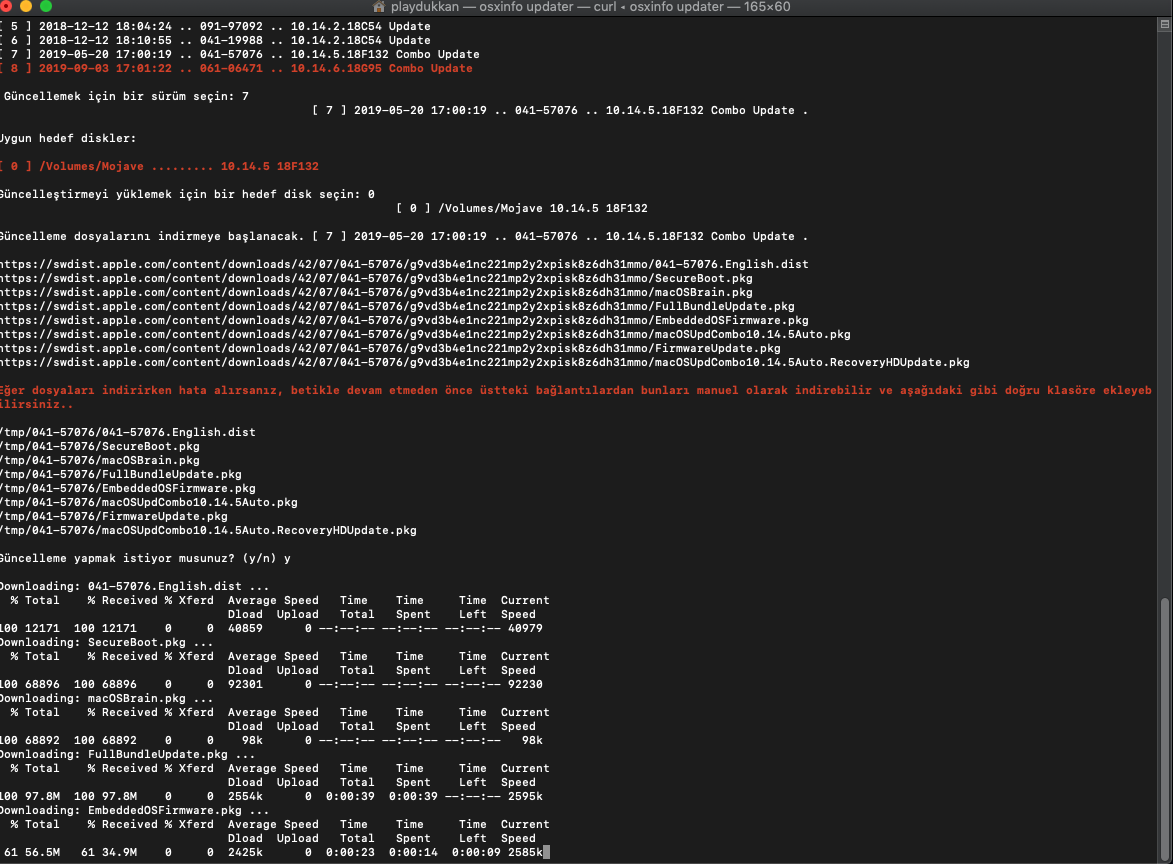
Task: Click the terminal cursor after 2585k
Action: [x=547, y=852]
